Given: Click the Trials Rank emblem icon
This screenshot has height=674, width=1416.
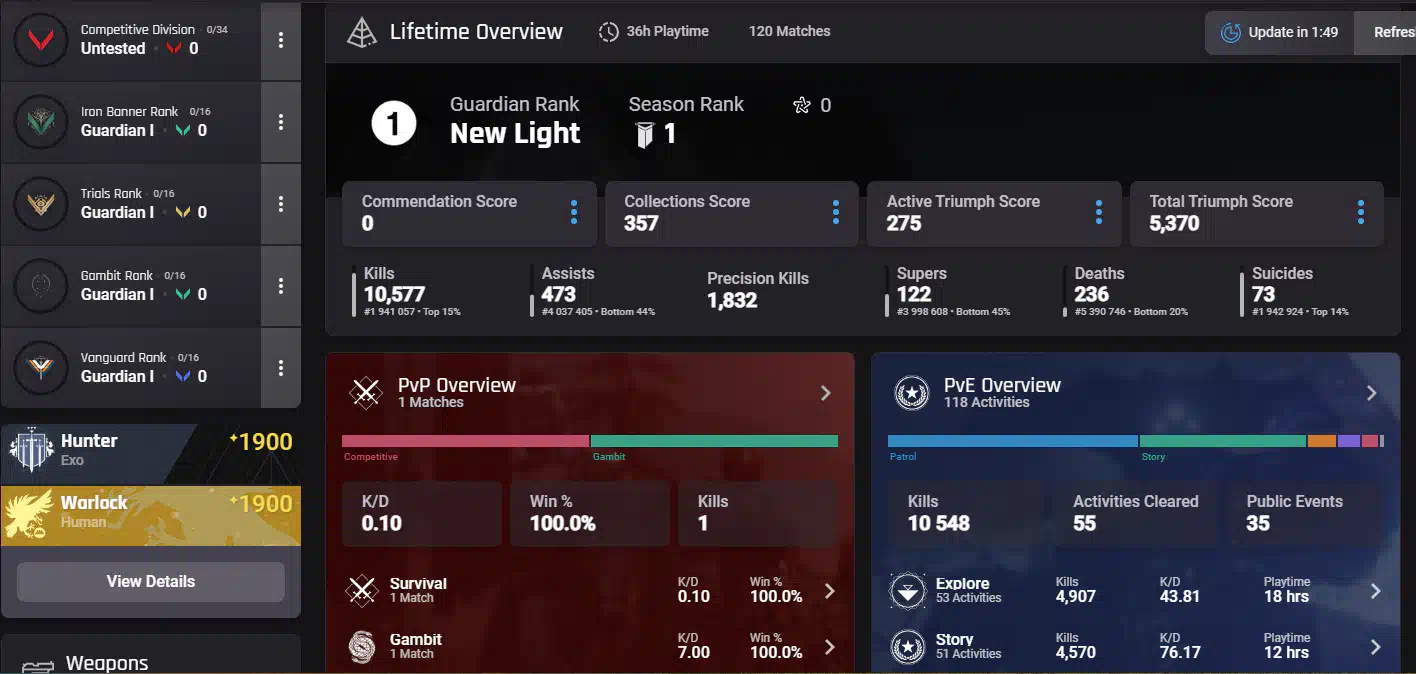Looking at the screenshot, I should coord(41,204).
